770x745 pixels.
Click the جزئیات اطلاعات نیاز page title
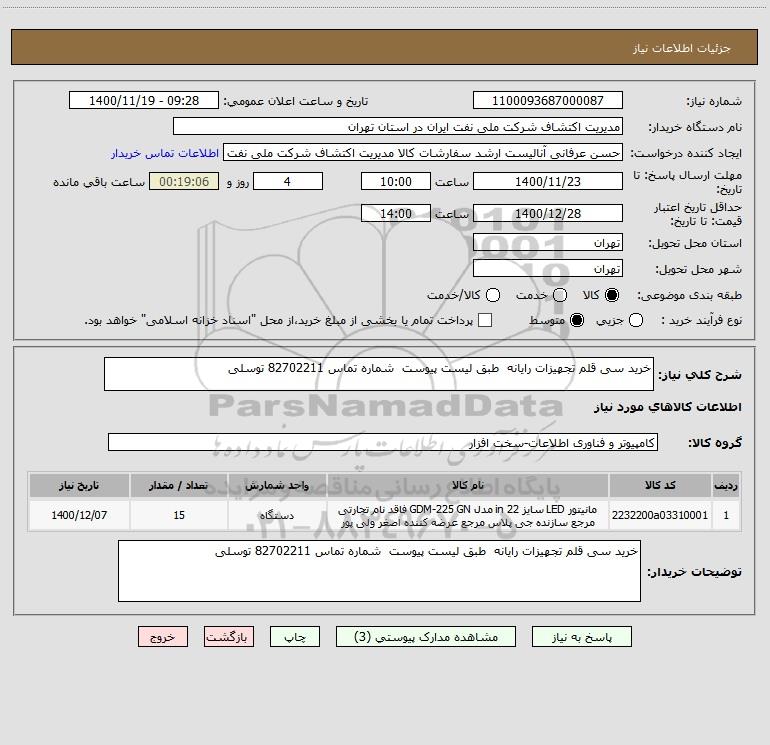coord(682,48)
